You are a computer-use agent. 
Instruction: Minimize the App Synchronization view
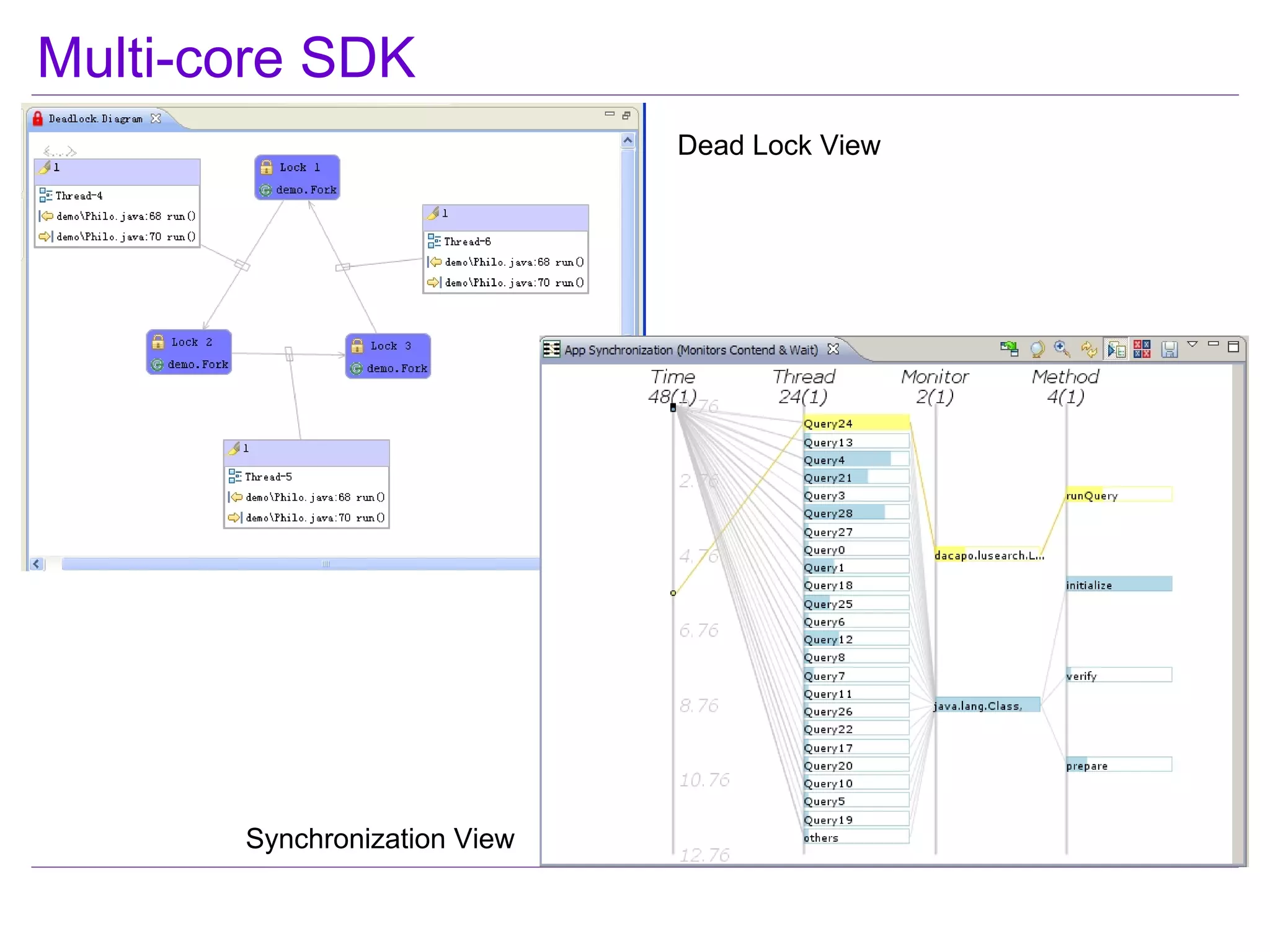pyautogui.click(x=1214, y=343)
